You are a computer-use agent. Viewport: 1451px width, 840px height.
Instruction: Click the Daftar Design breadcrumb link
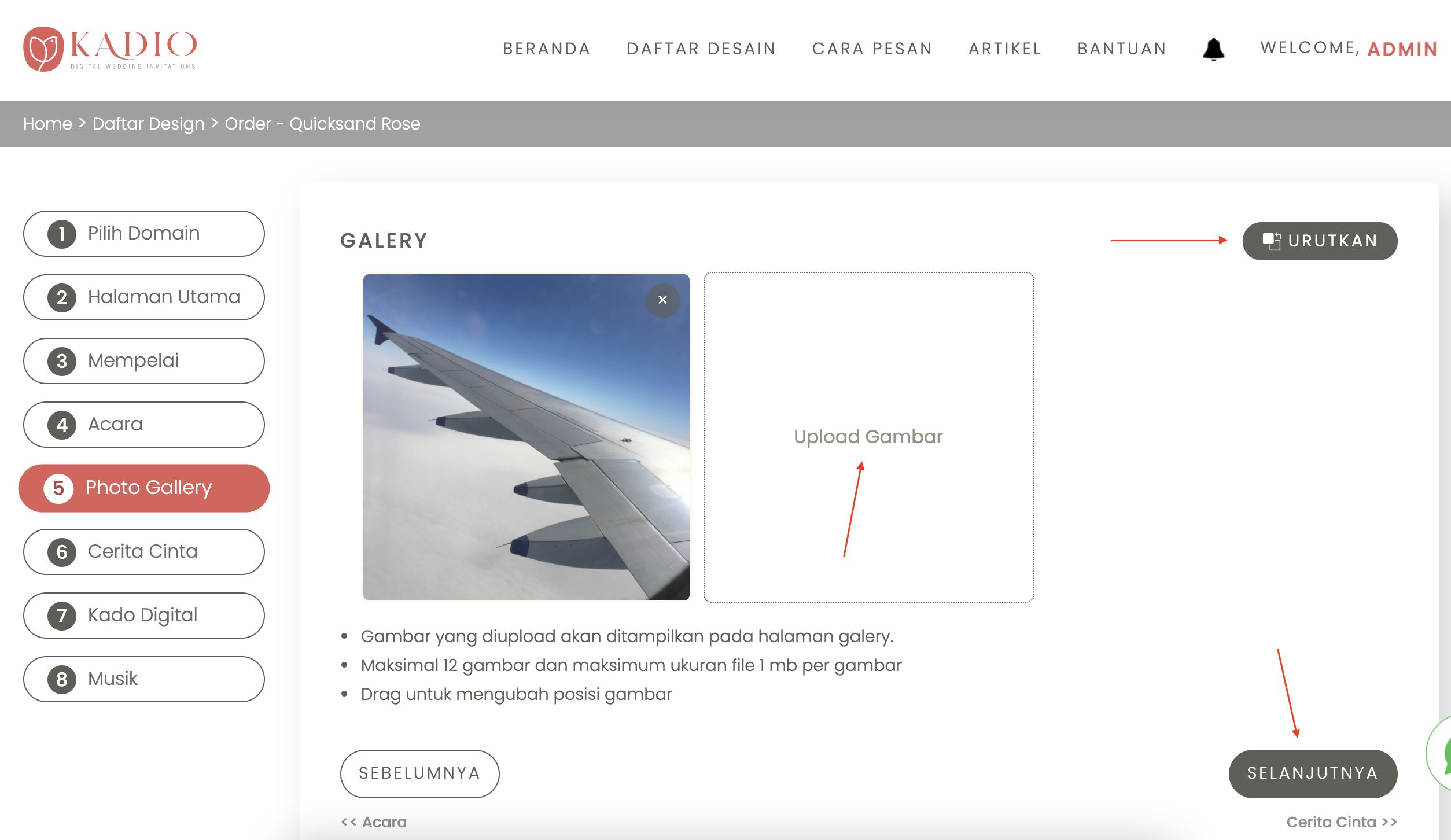pos(148,124)
